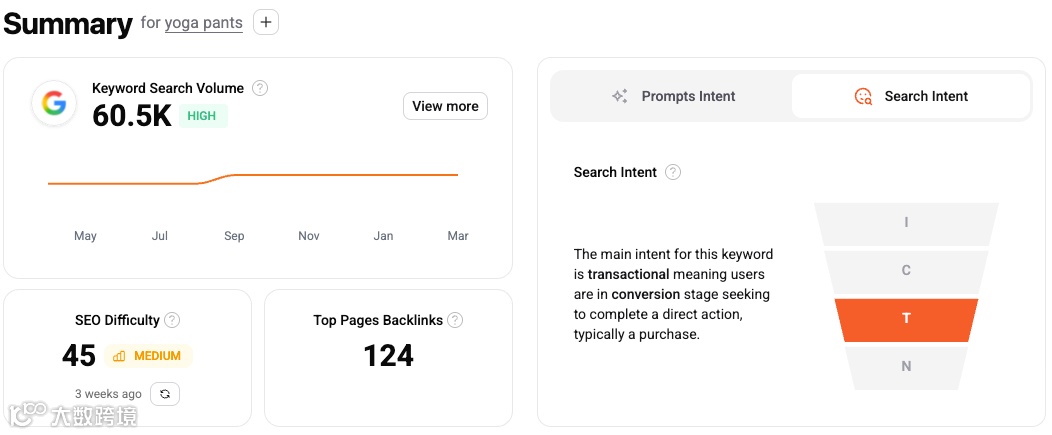This screenshot has height=435, width=1052.
Task: Click the Google logo icon
Action: pyautogui.click(x=54, y=104)
